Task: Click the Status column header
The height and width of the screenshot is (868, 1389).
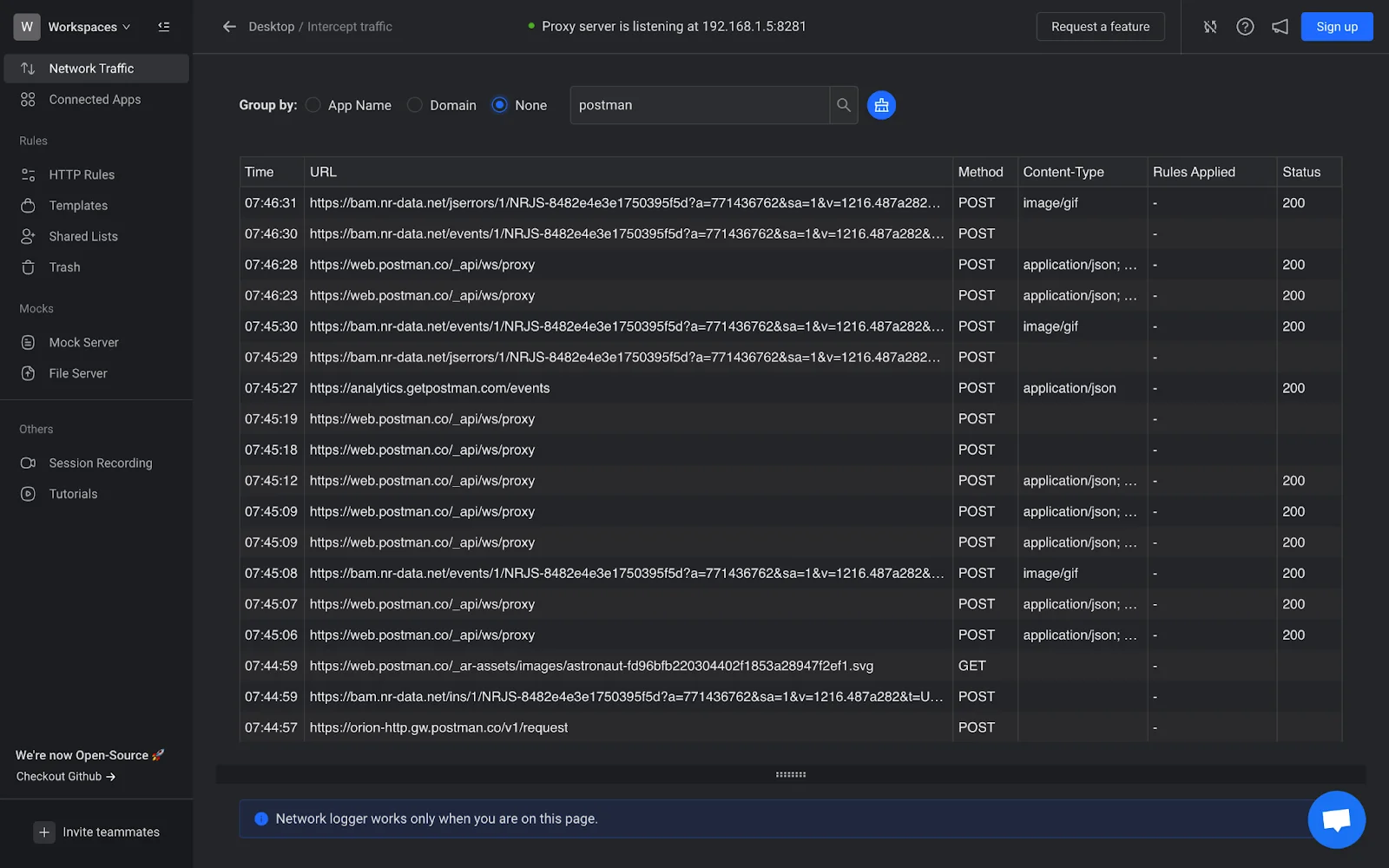Action: tap(1309, 172)
